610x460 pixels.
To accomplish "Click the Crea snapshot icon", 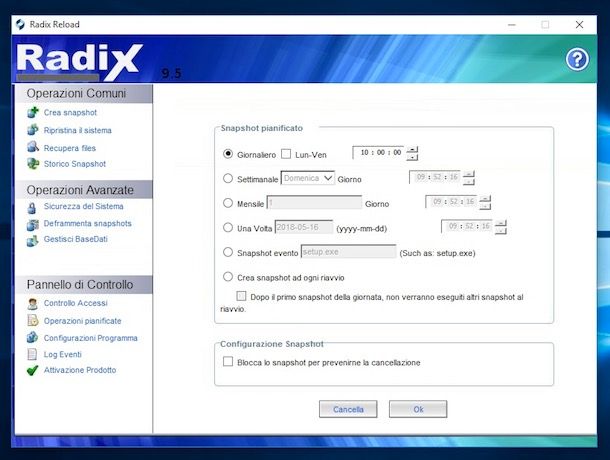I will [x=33, y=112].
